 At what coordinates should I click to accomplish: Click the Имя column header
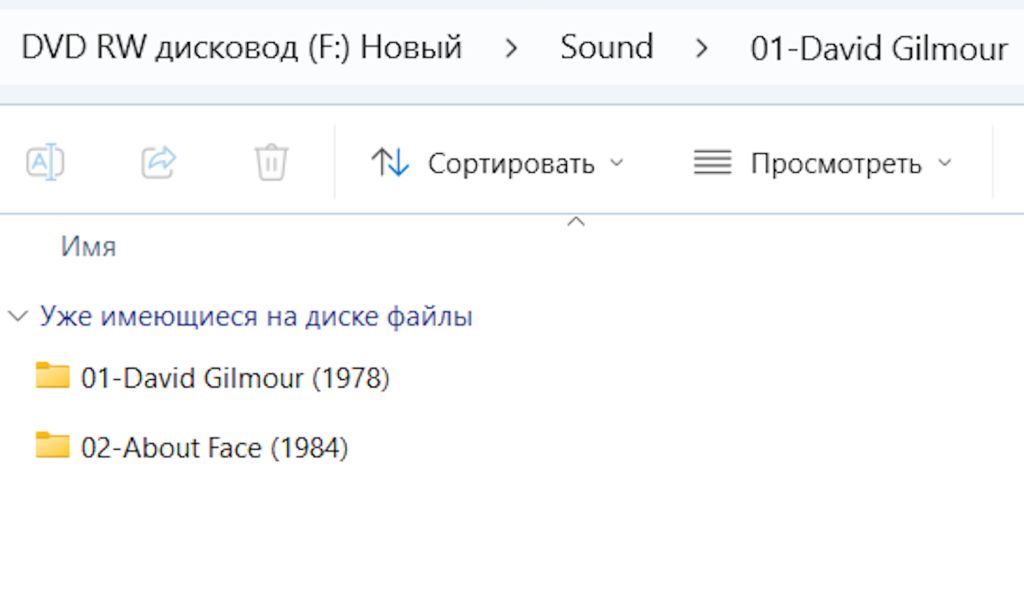pos(88,247)
